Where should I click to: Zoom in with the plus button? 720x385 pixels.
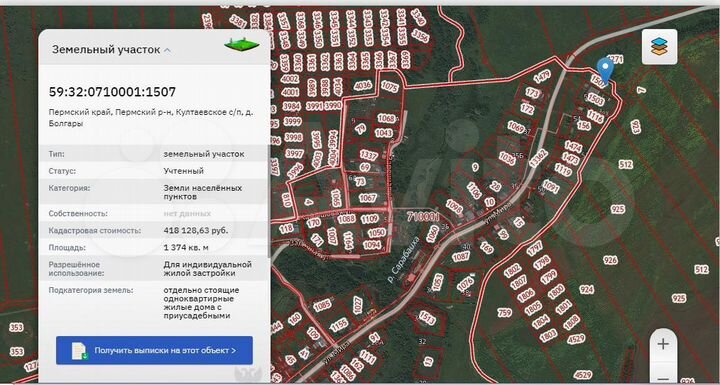663,344
